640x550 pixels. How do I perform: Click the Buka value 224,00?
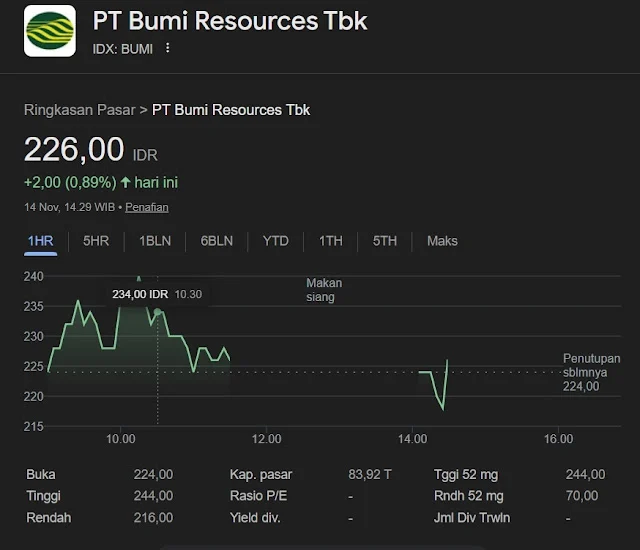coord(153,475)
